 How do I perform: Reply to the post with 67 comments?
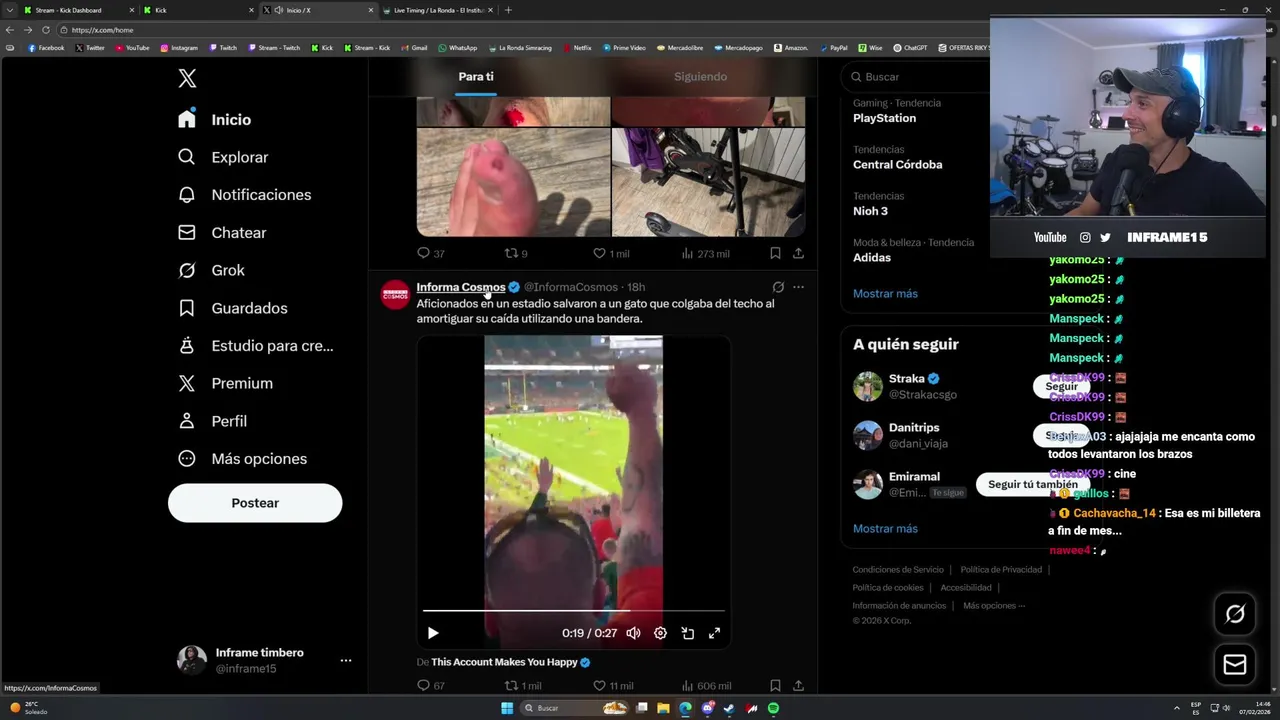coord(431,686)
